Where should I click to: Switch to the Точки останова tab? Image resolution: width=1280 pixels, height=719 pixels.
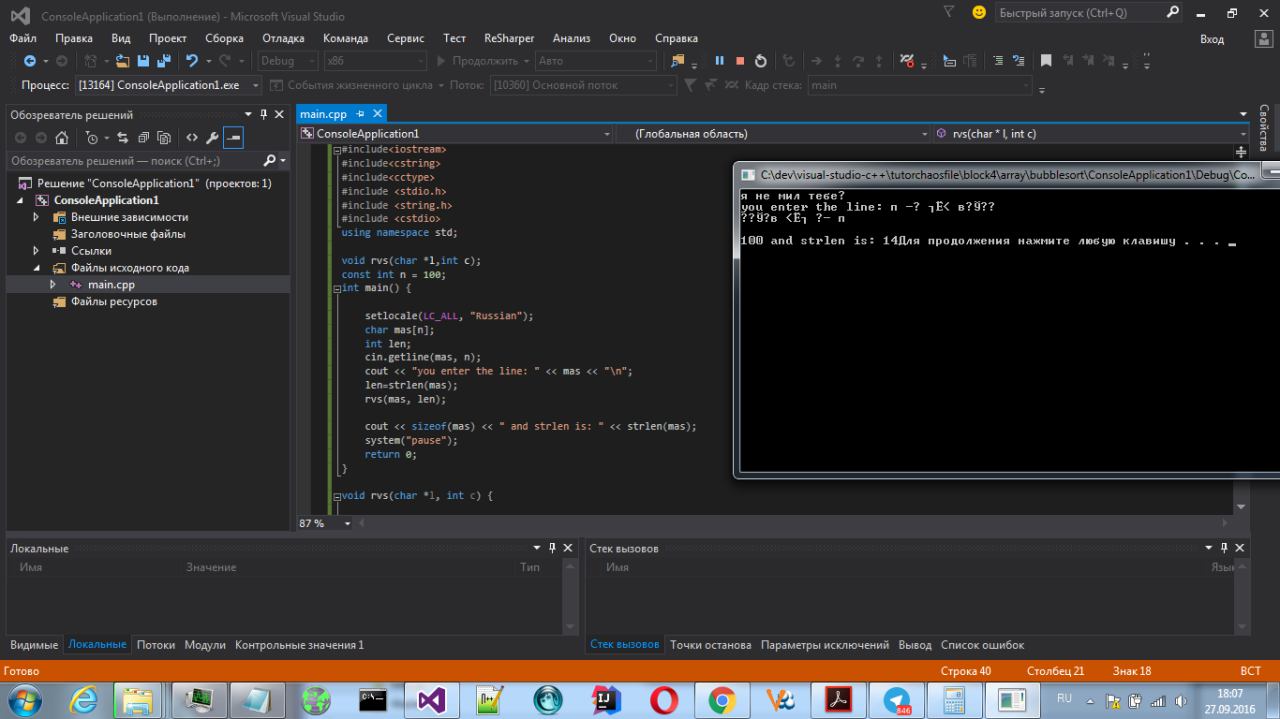(710, 645)
